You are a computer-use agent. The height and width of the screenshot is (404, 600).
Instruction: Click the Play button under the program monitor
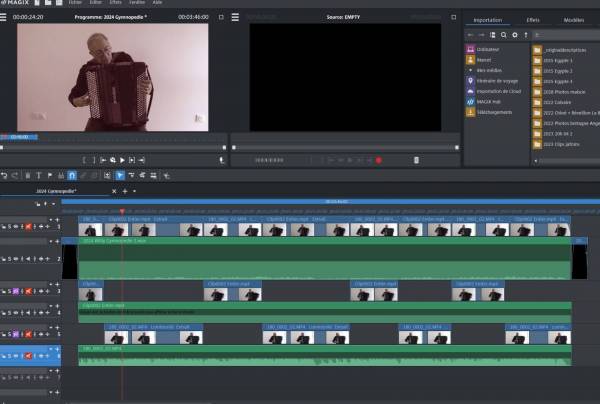[x=122, y=160]
